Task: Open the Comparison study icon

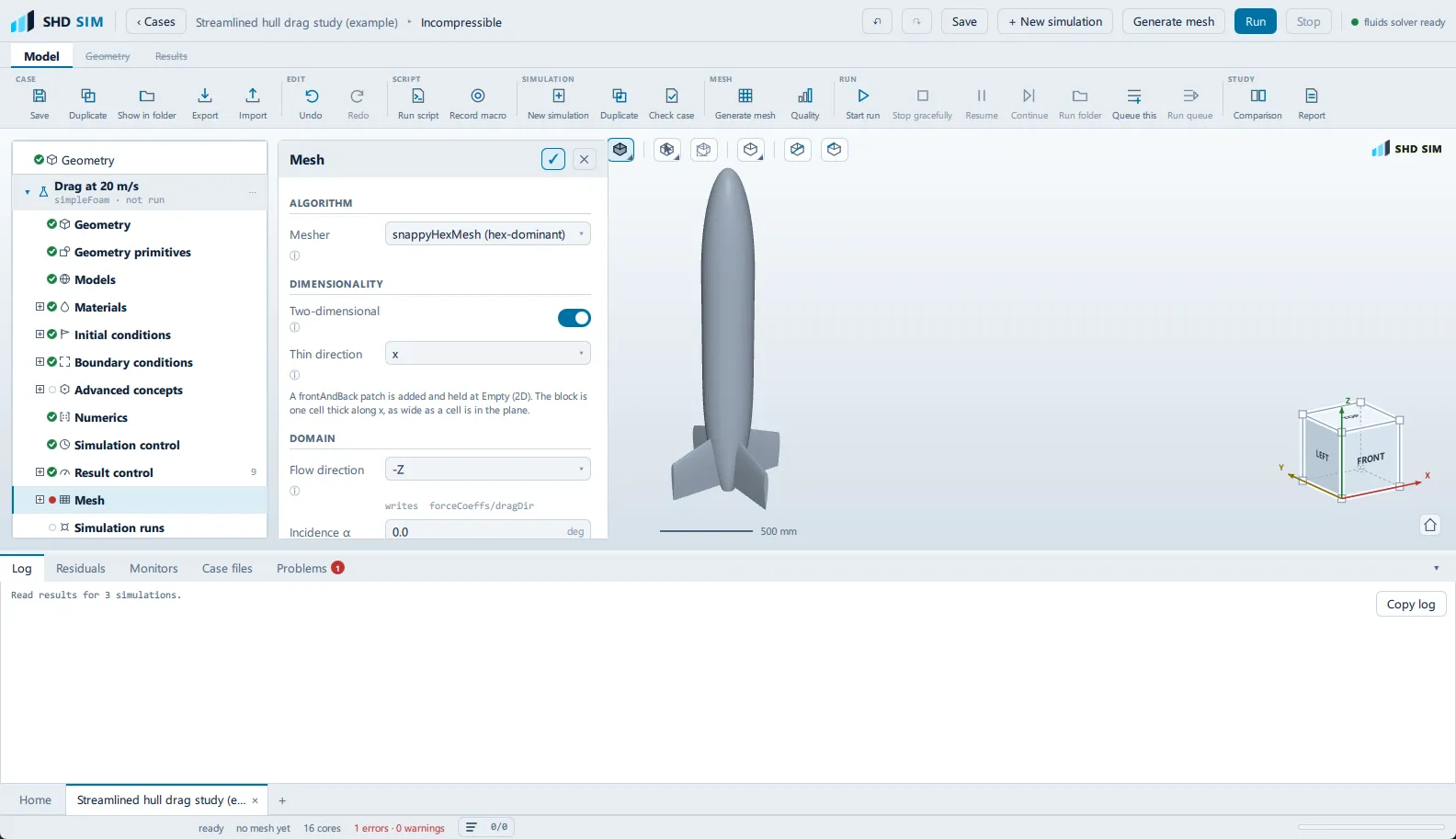Action: (1257, 96)
